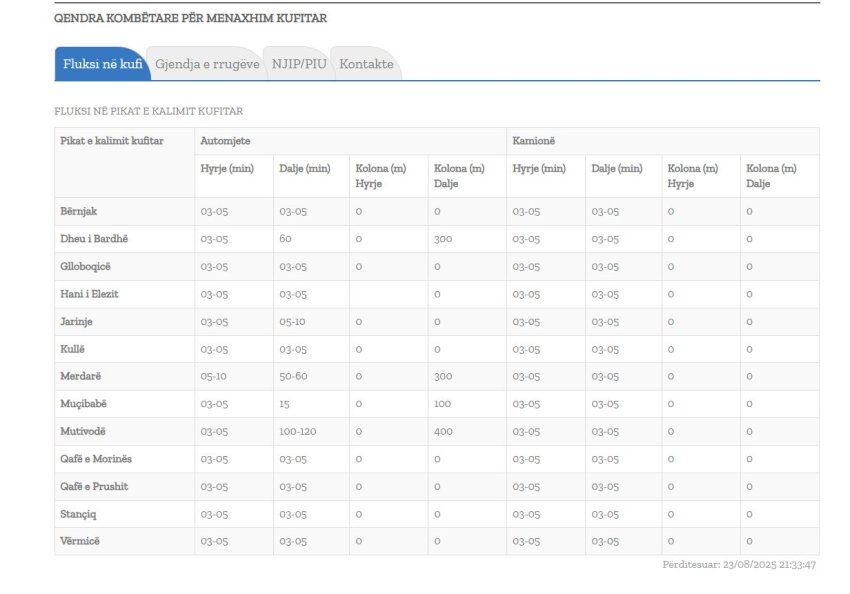Select the Bërnjak row name
850x594 pixels.
79,211
